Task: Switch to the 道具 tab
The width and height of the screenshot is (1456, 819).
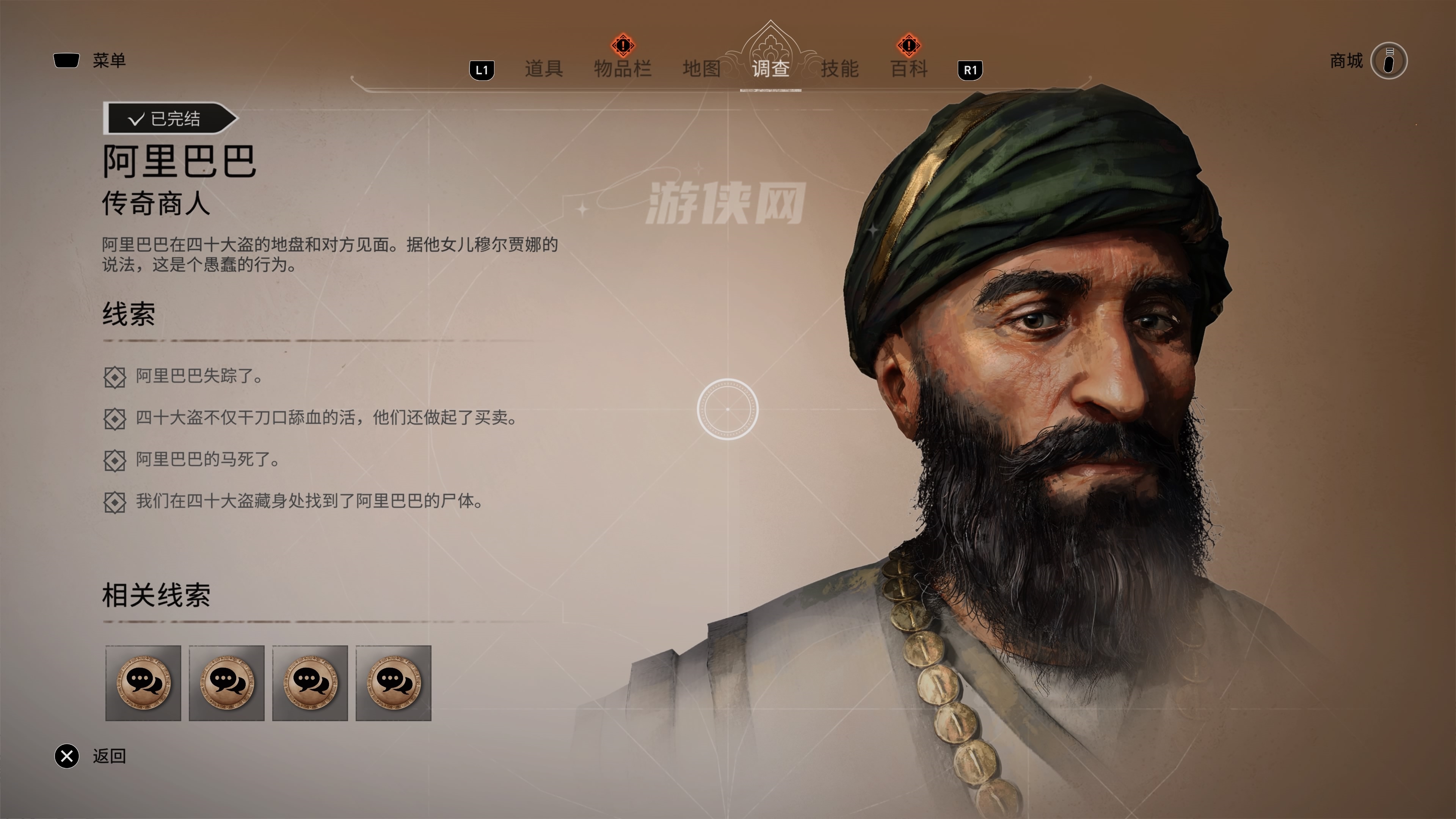Action: pos(544,69)
